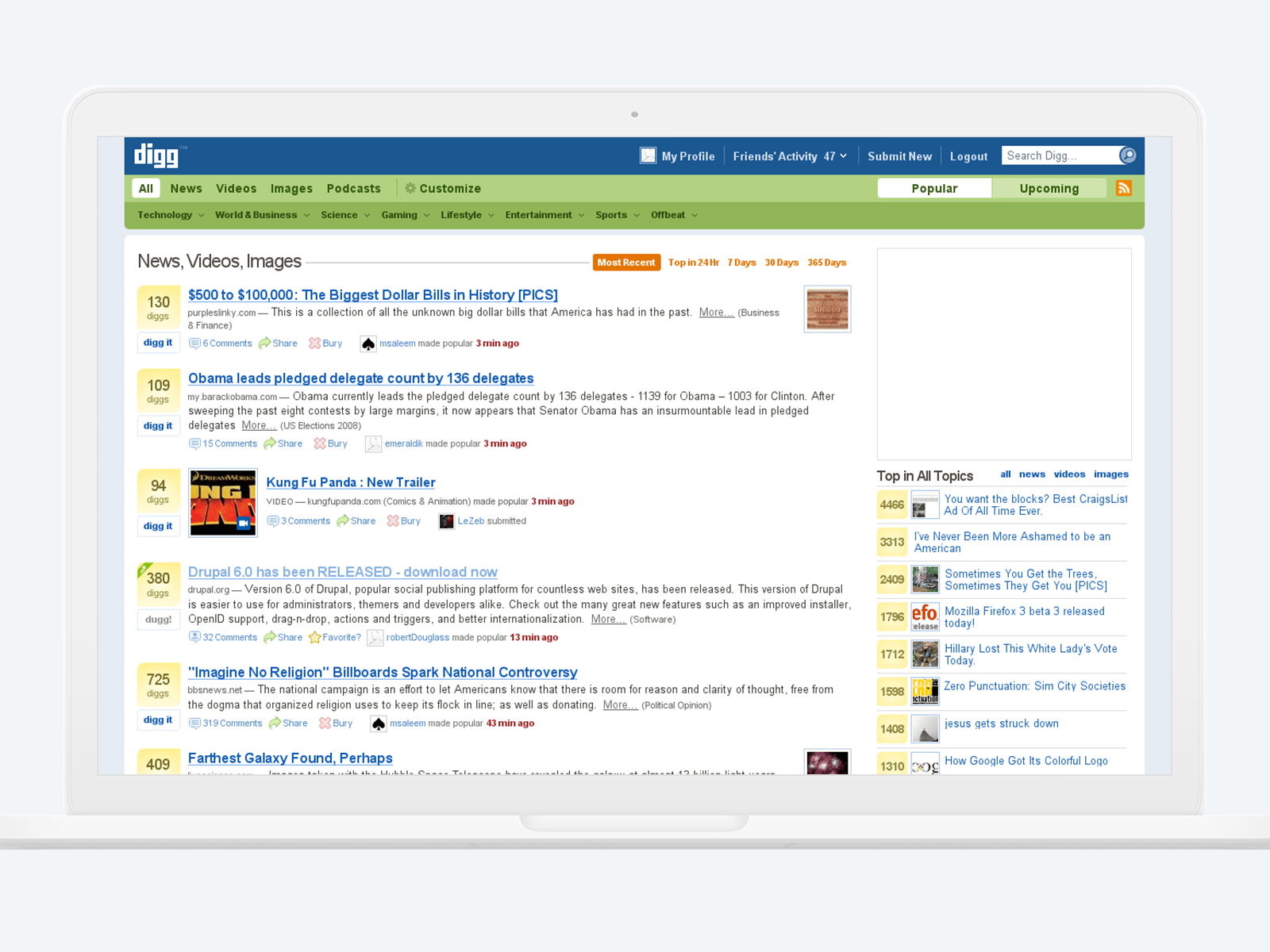This screenshot has width=1270, height=952.
Task: Expand the Lifestyle dropdown
Action: tap(468, 215)
